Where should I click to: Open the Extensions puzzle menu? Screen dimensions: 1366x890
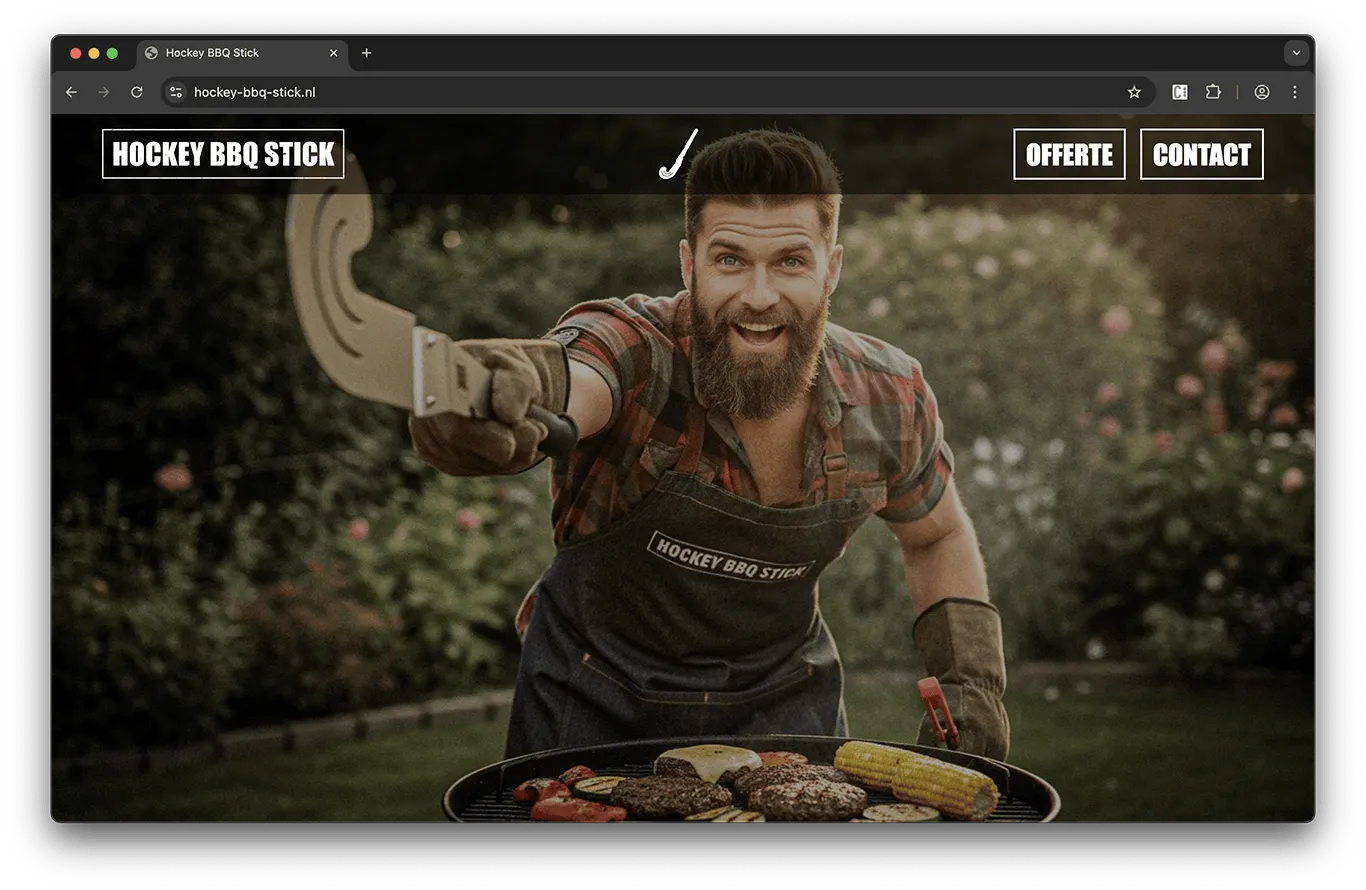pos(1213,92)
